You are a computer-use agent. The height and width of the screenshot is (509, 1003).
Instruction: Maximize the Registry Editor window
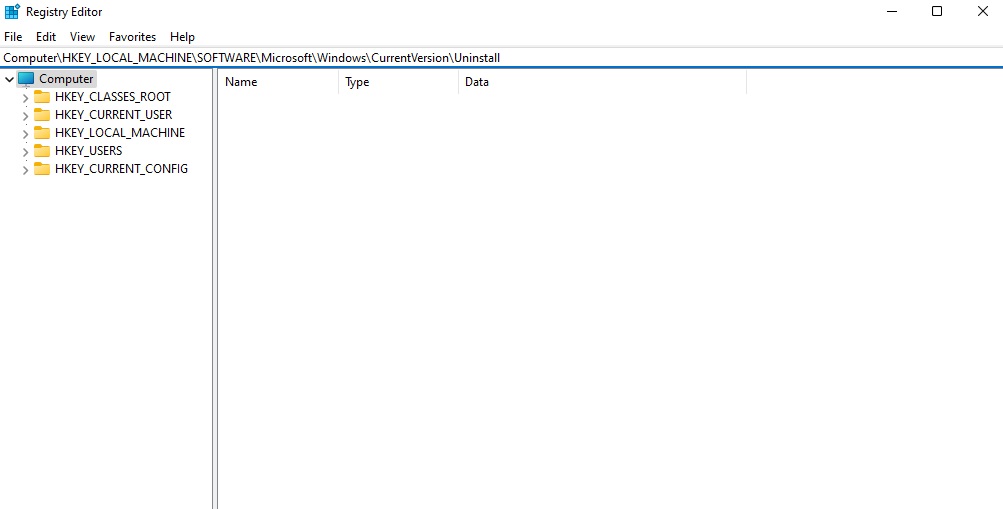[x=937, y=12]
